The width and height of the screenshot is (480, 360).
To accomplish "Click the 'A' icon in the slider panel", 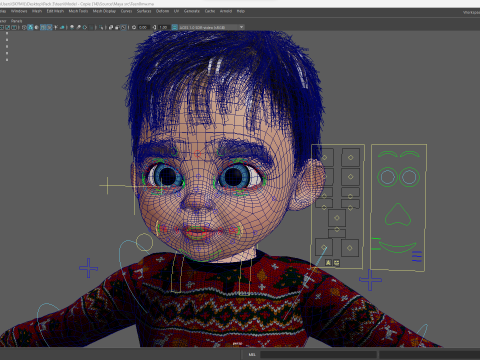I will (x=328, y=263).
